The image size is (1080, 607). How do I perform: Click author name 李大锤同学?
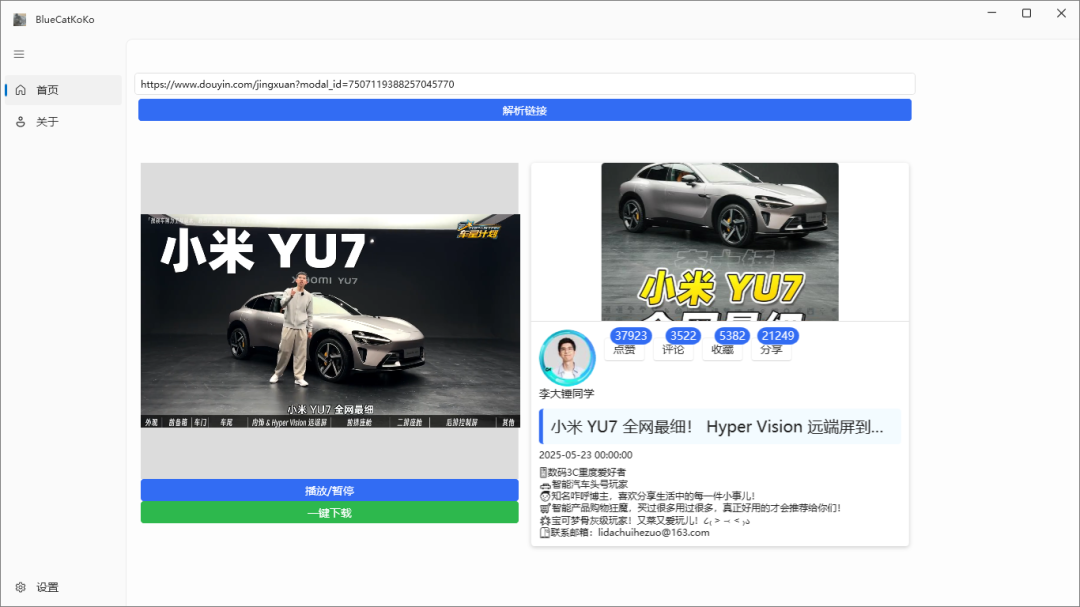pyautogui.click(x=566, y=394)
